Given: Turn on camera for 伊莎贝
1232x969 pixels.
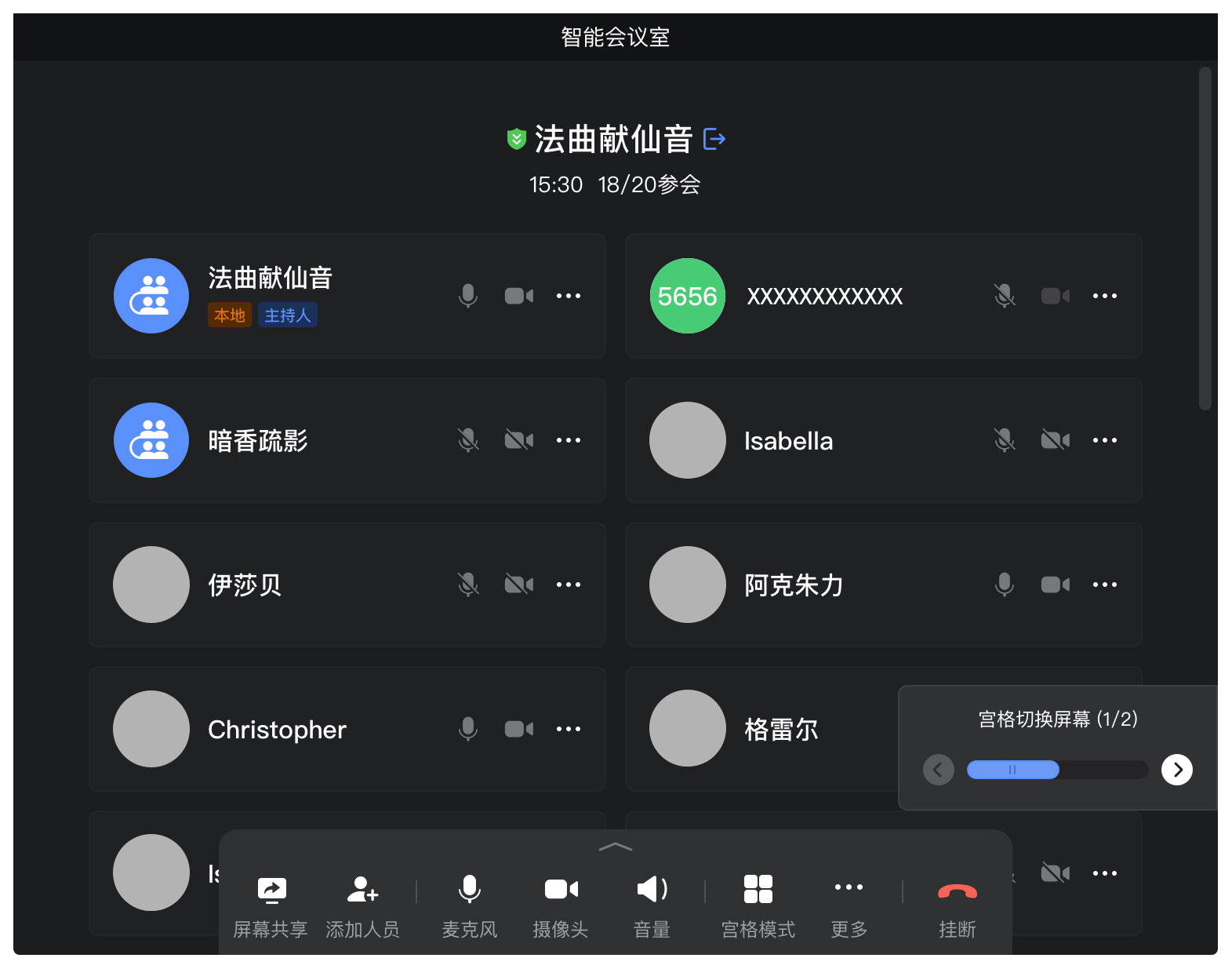Looking at the screenshot, I should [519, 585].
